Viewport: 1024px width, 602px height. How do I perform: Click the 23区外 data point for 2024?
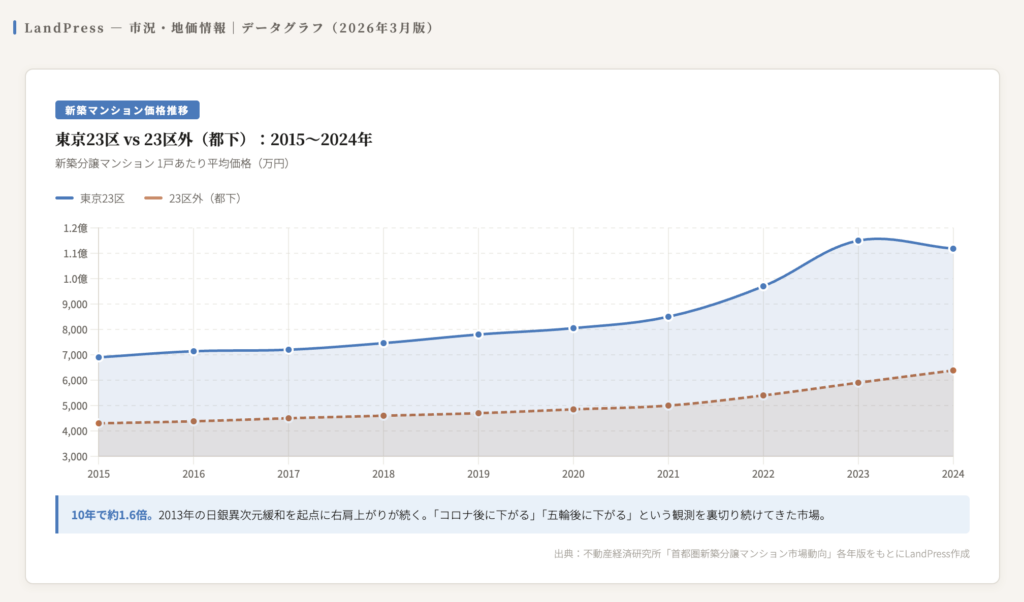tap(953, 371)
